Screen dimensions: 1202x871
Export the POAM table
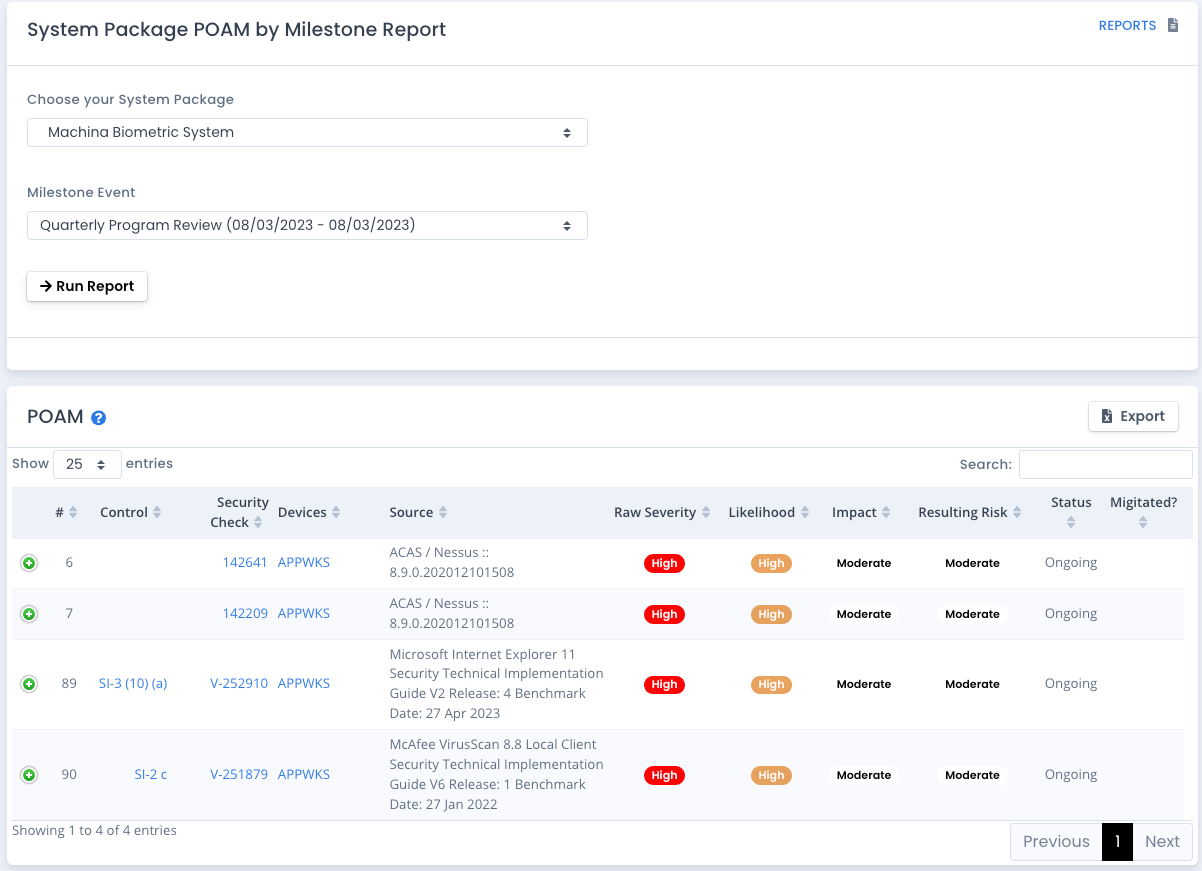click(x=1133, y=416)
